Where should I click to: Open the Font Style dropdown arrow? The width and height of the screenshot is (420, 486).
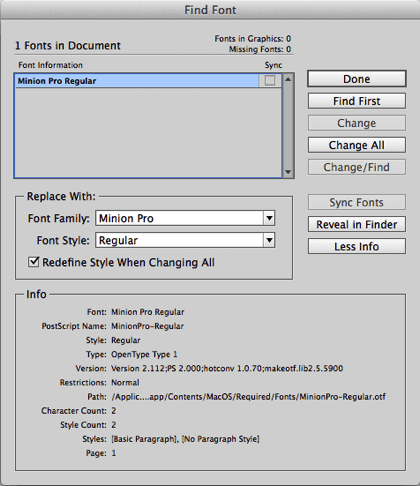(x=269, y=240)
